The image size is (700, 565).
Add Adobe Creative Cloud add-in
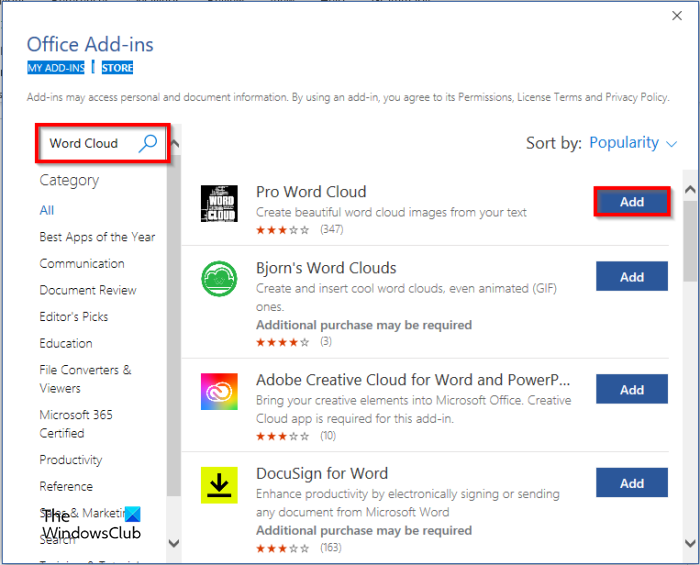(x=631, y=390)
